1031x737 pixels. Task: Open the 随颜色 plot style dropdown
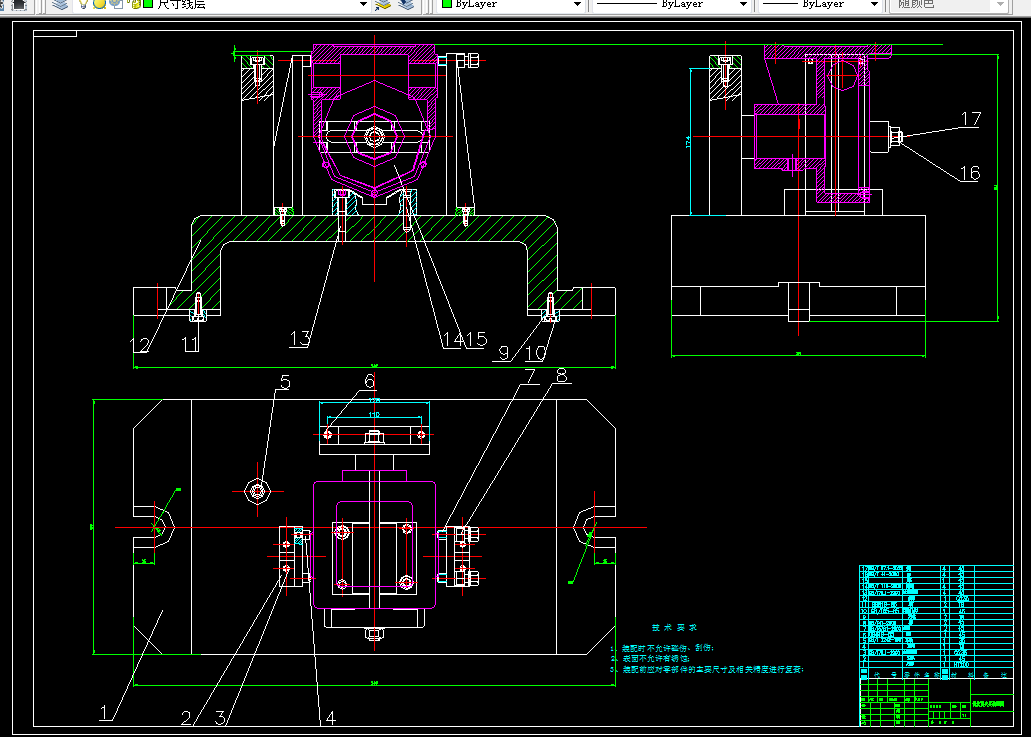950,4
